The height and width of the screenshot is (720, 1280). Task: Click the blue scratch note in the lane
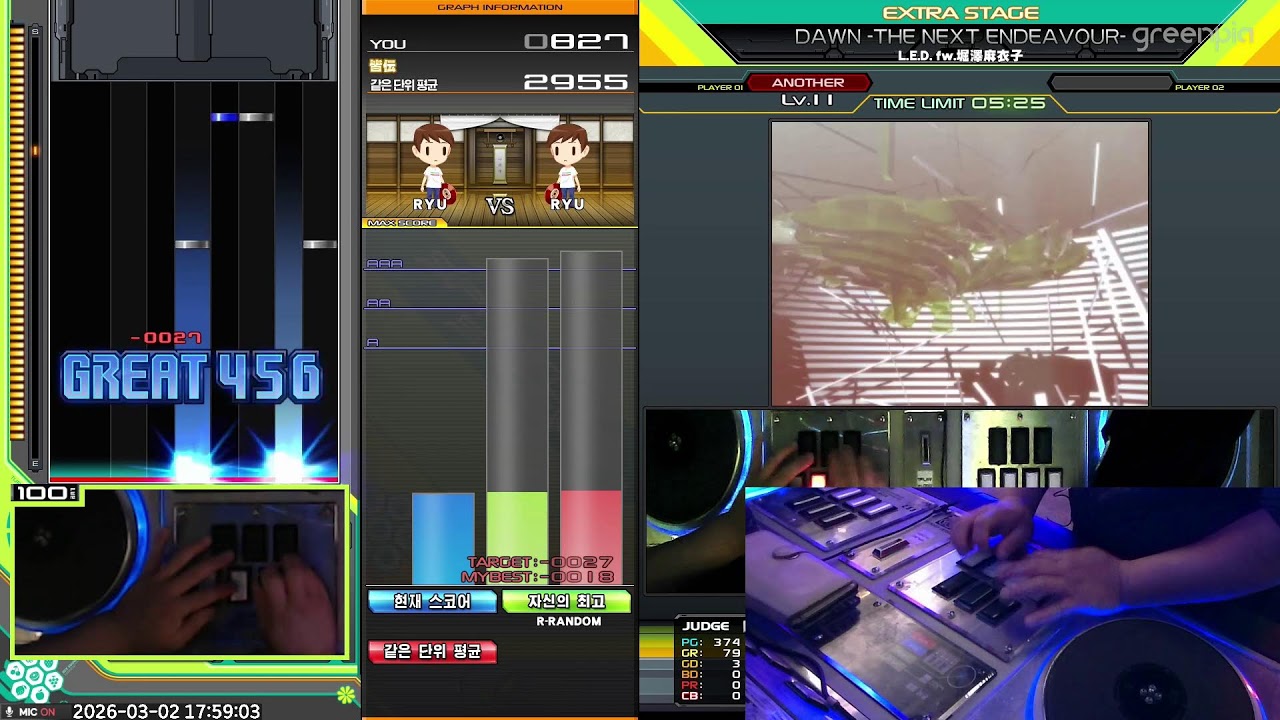[224, 117]
